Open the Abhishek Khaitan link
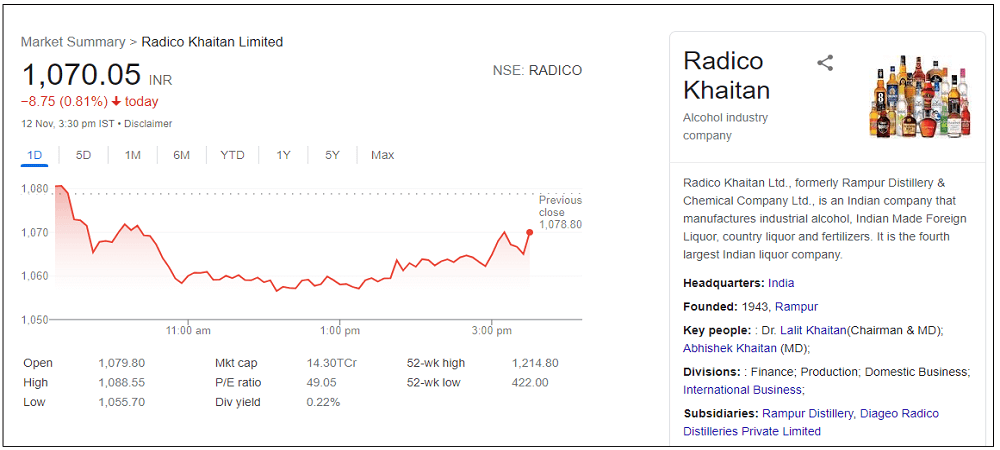 (x=730, y=348)
